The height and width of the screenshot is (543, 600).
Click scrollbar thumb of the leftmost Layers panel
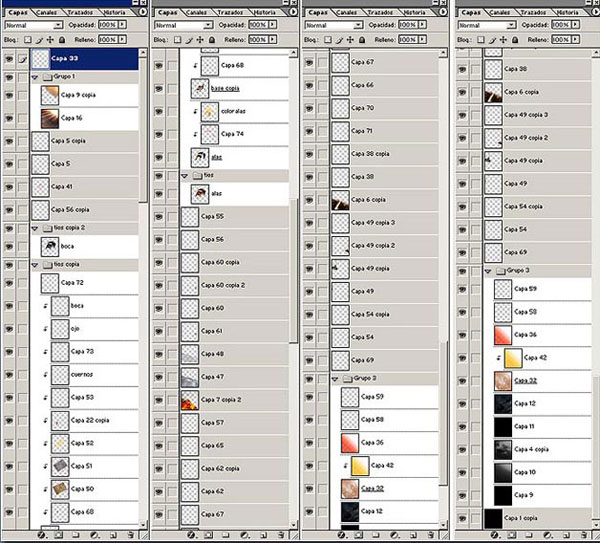tap(143, 130)
